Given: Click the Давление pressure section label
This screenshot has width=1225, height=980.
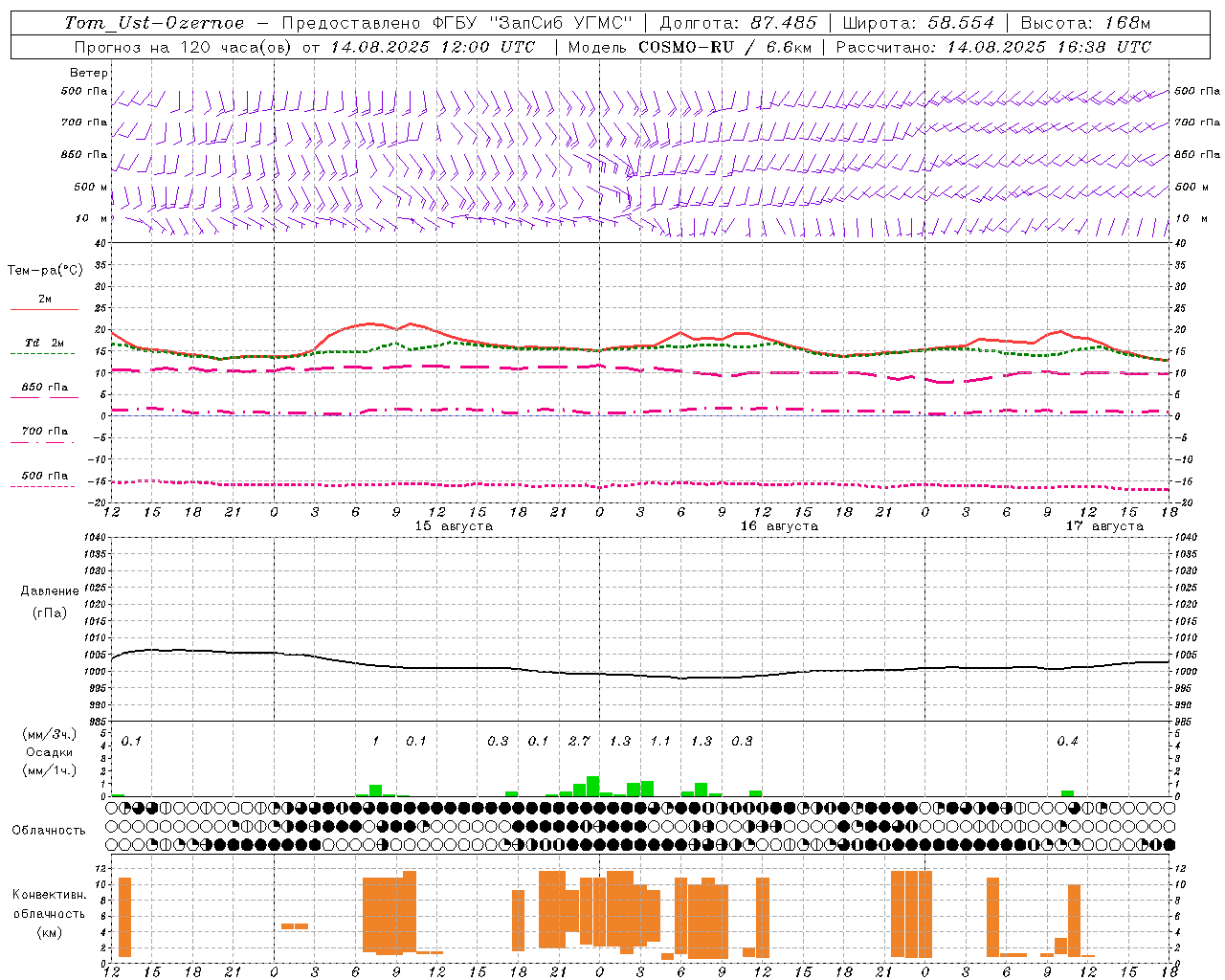Looking at the screenshot, I should pos(50,591).
